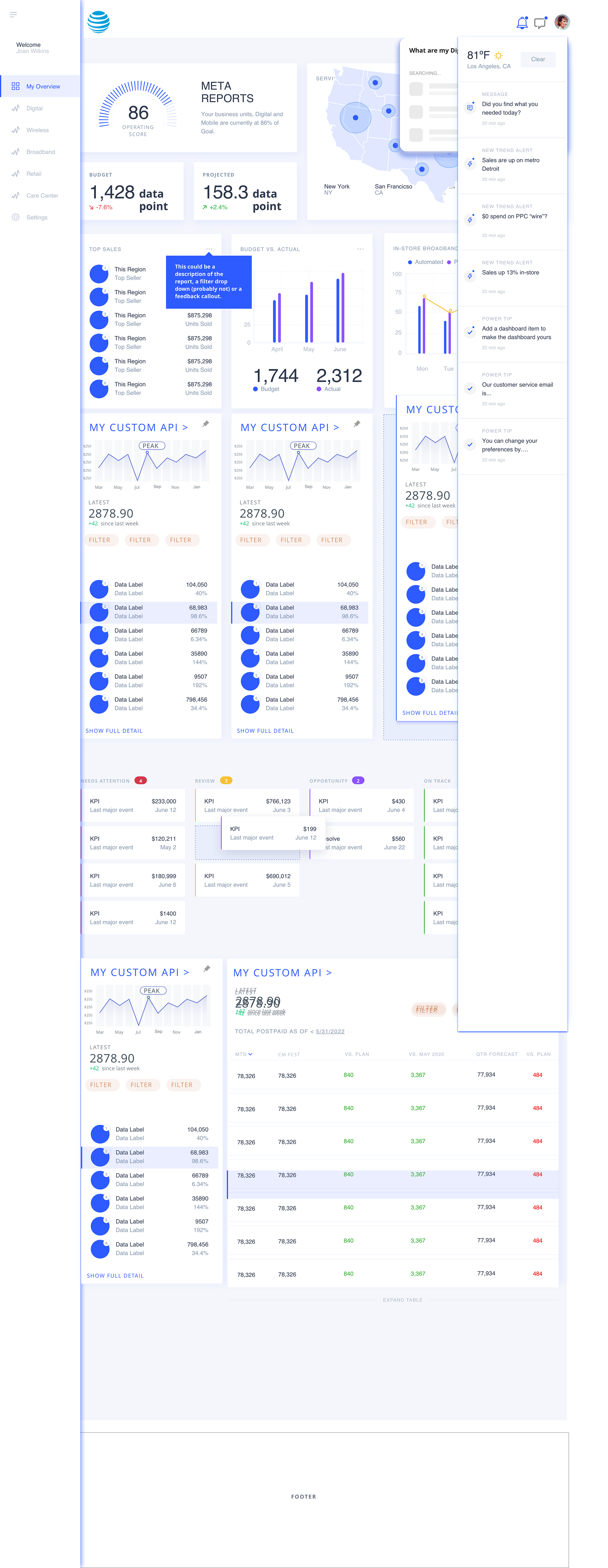Screen dimensions: 608x1568
Task: Click checkmark icon beside 'Add a dashboard item'
Action: pyautogui.click(x=470, y=332)
